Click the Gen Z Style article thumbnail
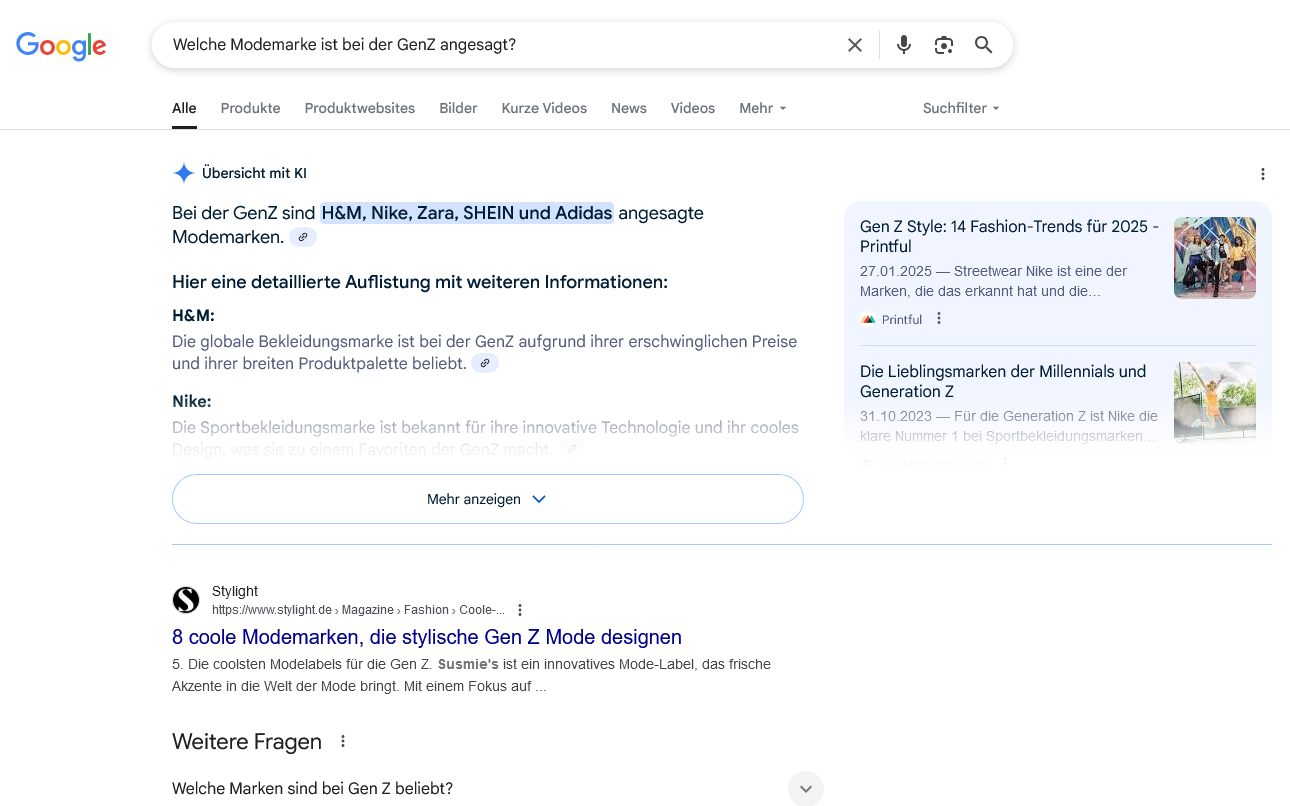Viewport: 1290px width, 806px height. coord(1215,258)
